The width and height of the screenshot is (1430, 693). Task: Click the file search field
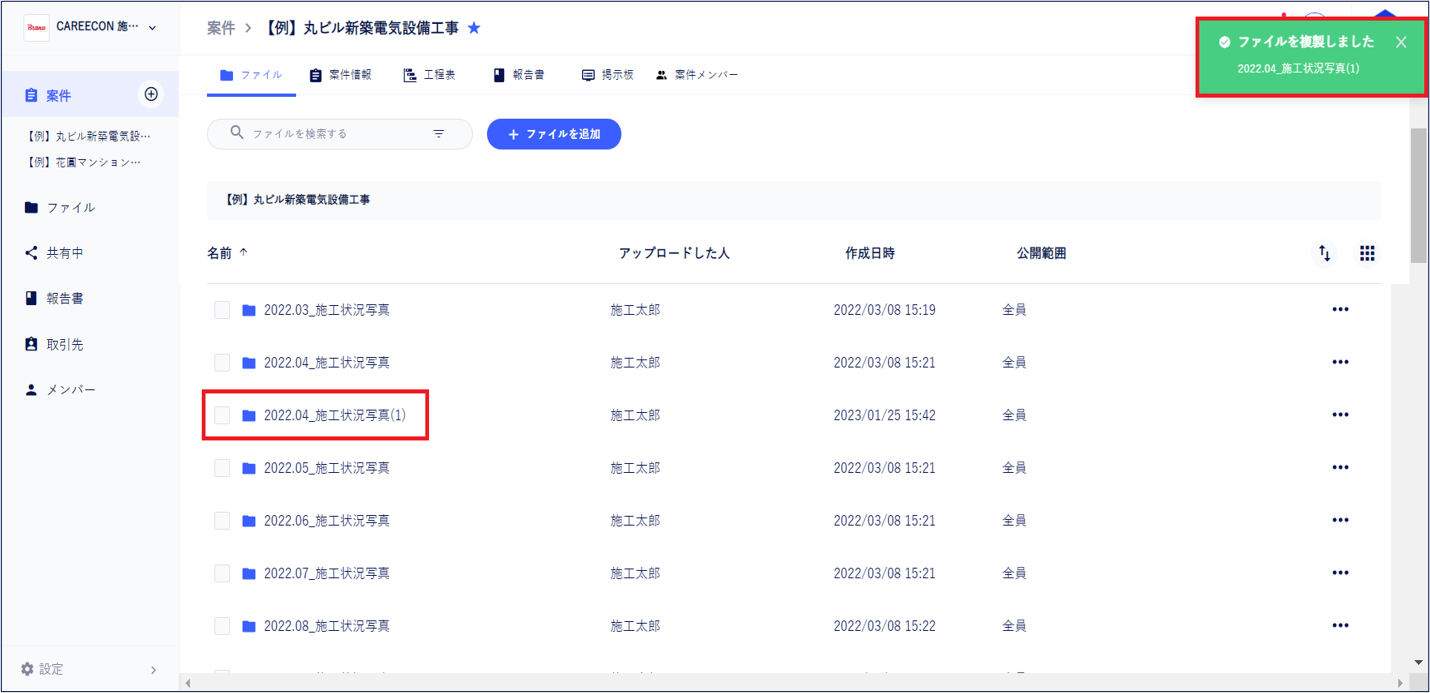point(339,134)
